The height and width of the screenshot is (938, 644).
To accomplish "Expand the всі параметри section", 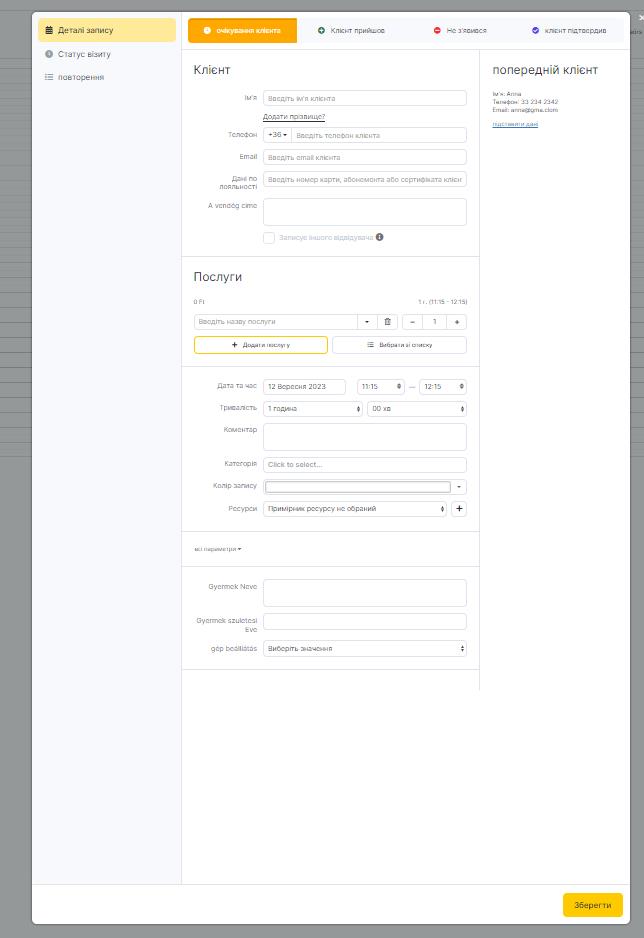I will point(218,549).
